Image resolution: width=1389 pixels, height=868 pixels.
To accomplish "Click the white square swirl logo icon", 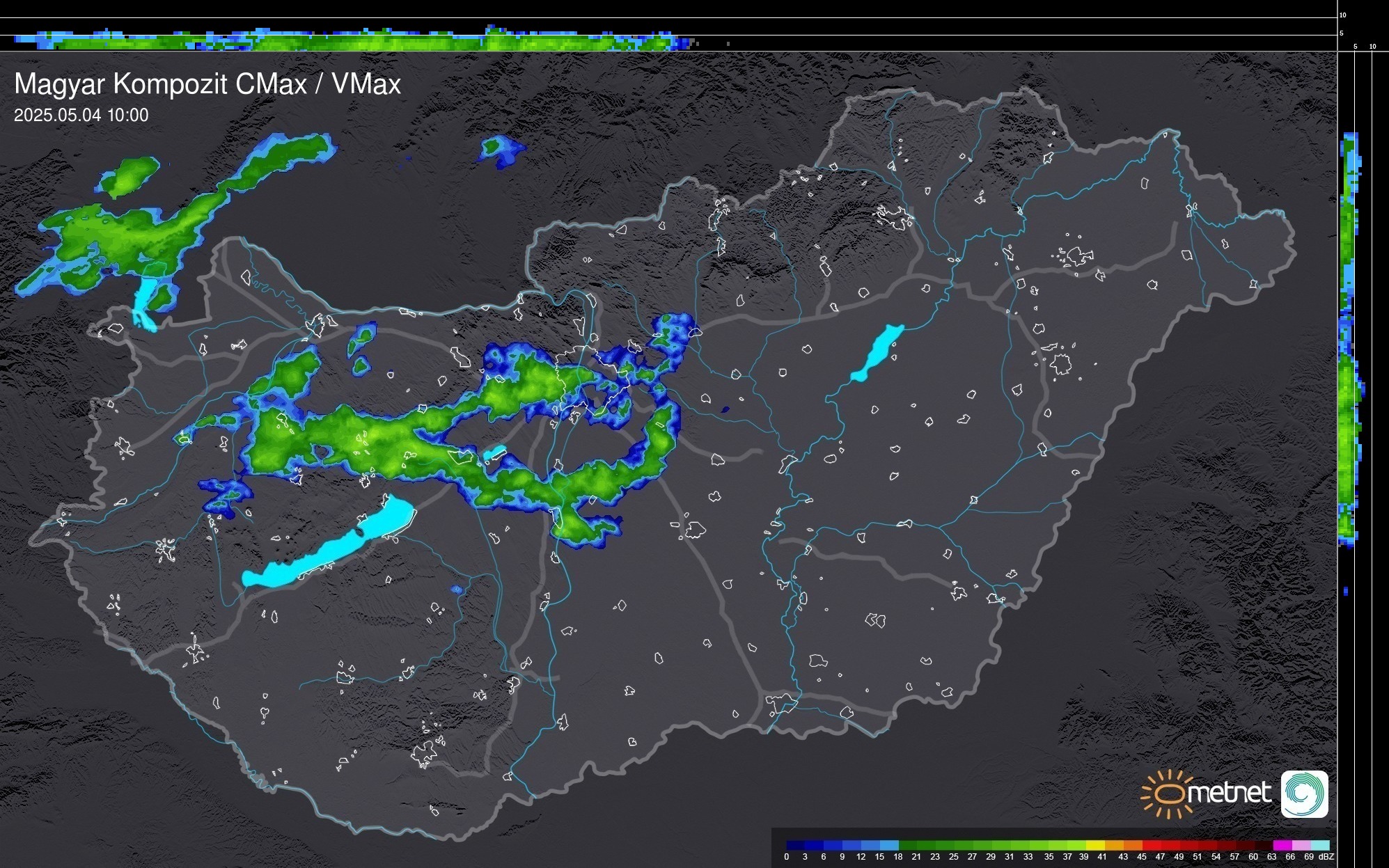I will tap(1304, 794).
